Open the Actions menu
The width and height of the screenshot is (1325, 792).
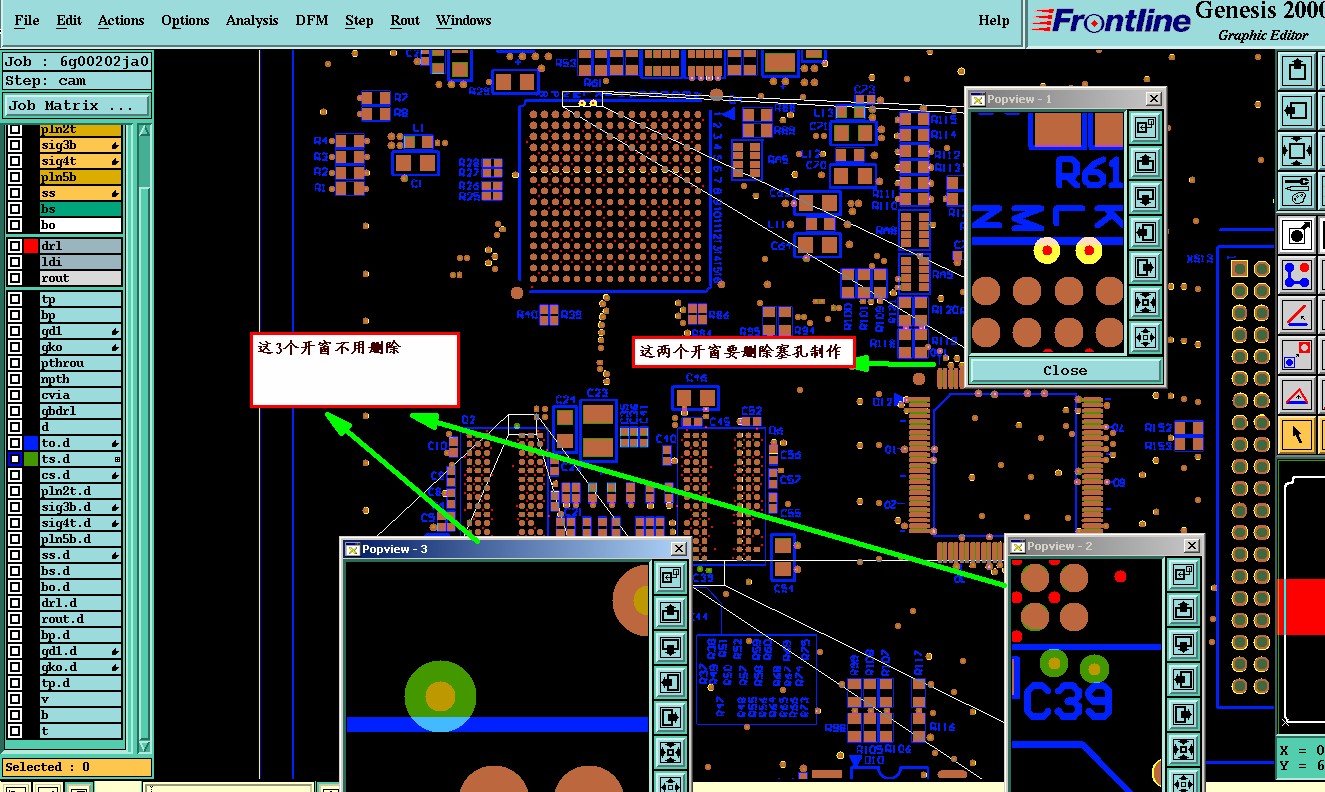(121, 20)
